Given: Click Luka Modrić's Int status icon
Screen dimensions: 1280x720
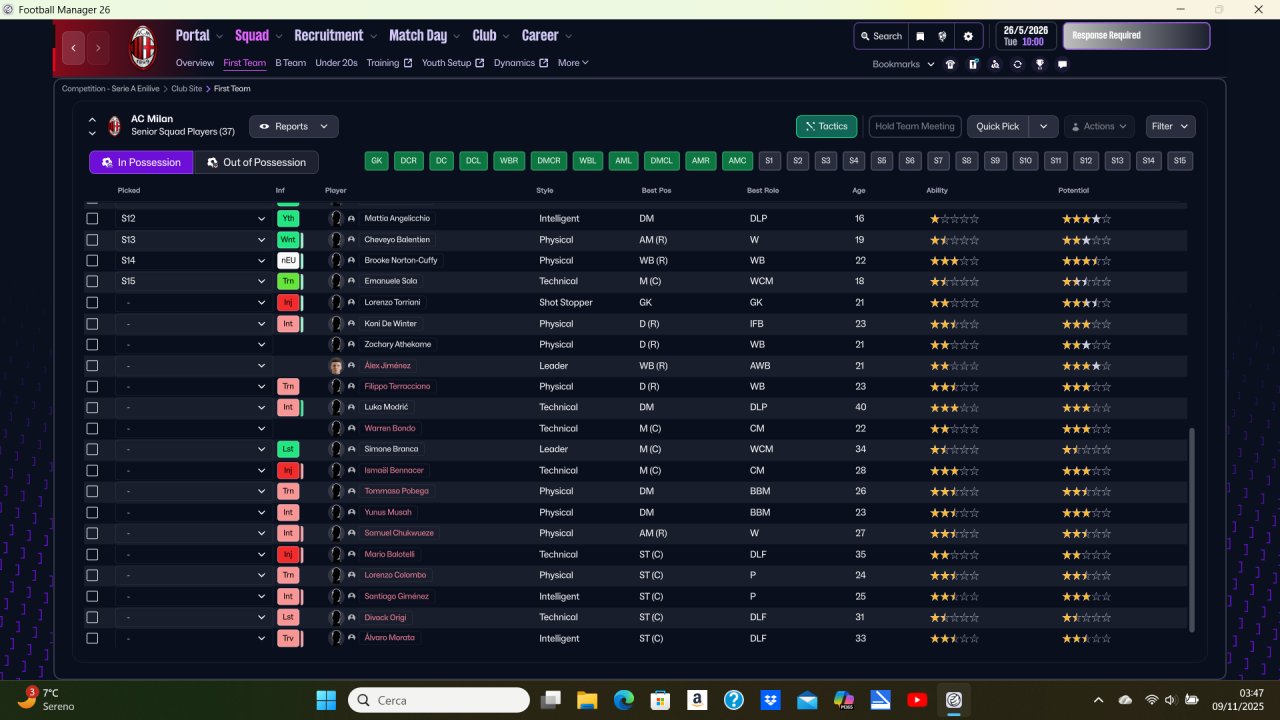Looking at the screenshot, I should pyautogui.click(x=289, y=407).
